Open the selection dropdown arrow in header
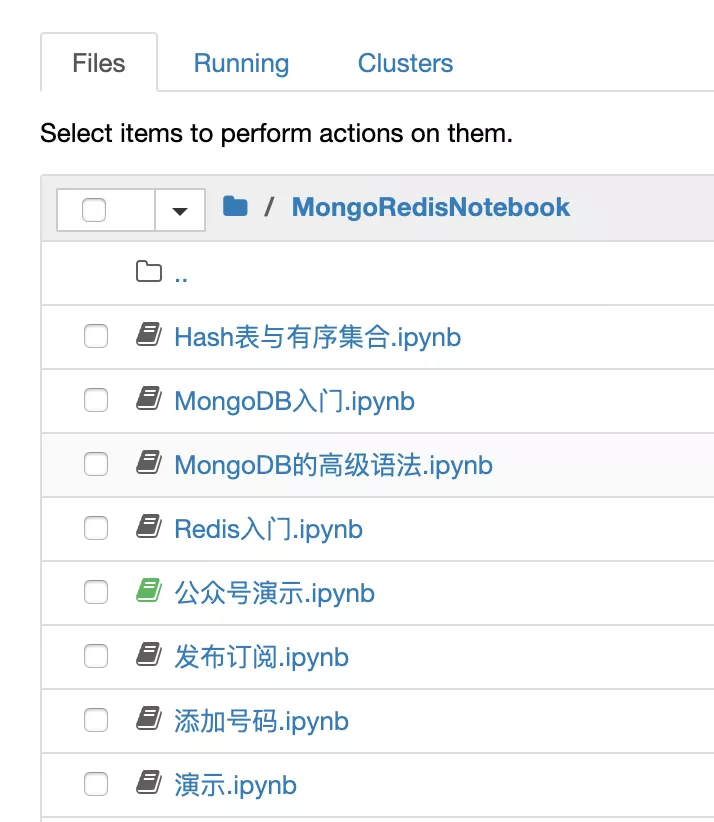The width and height of the screenshot is (714, 822). [180, 210]
